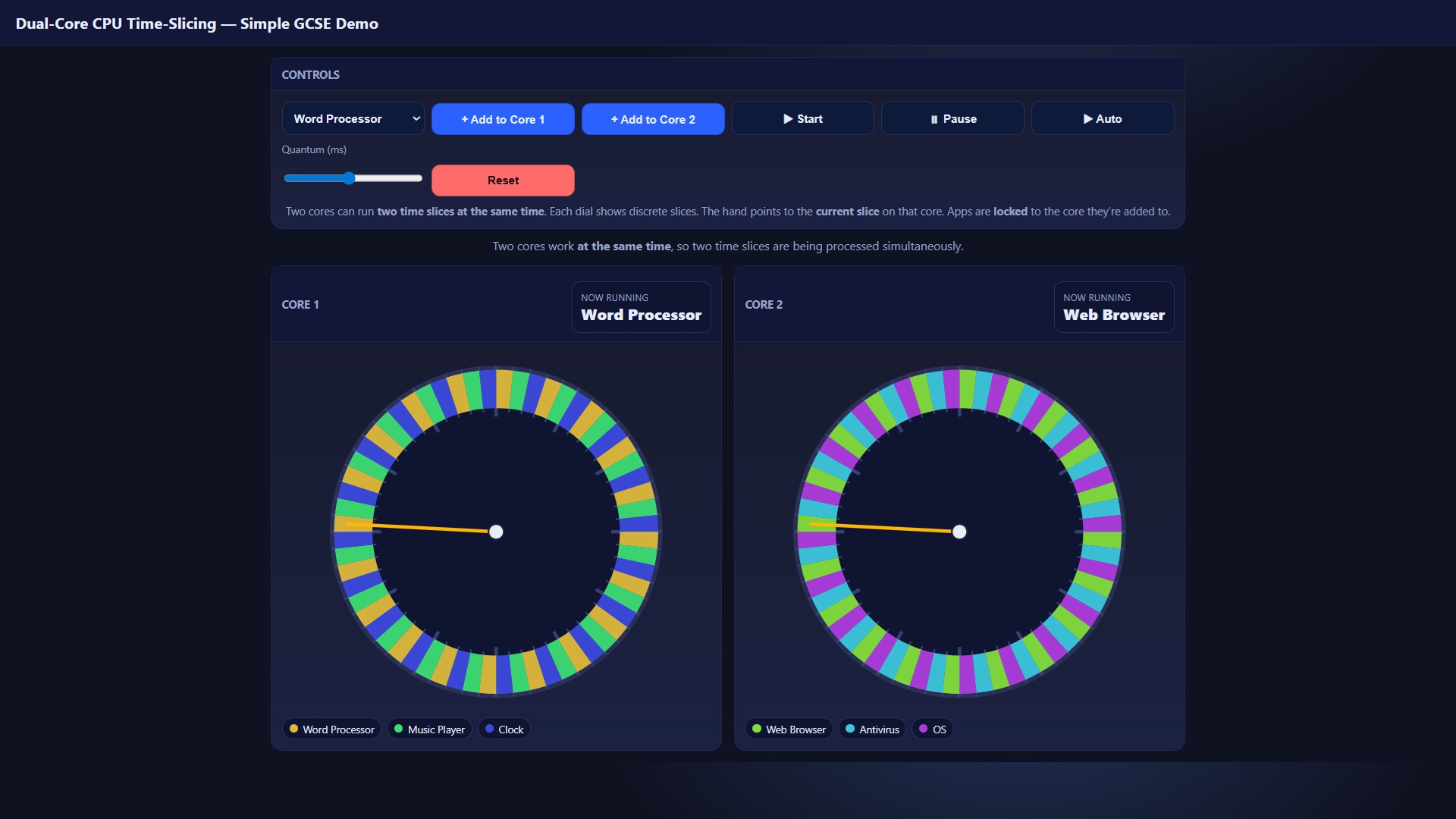The height and width of the screenshot is (819, 1456).
Task: Click the red Reset button
Action: [x=503, y=180]
